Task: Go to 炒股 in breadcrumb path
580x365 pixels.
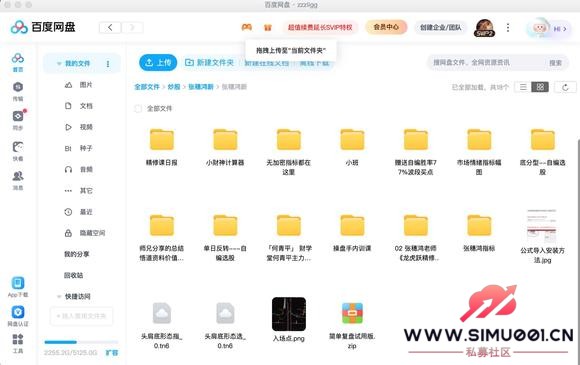Action: click(173, 87)
